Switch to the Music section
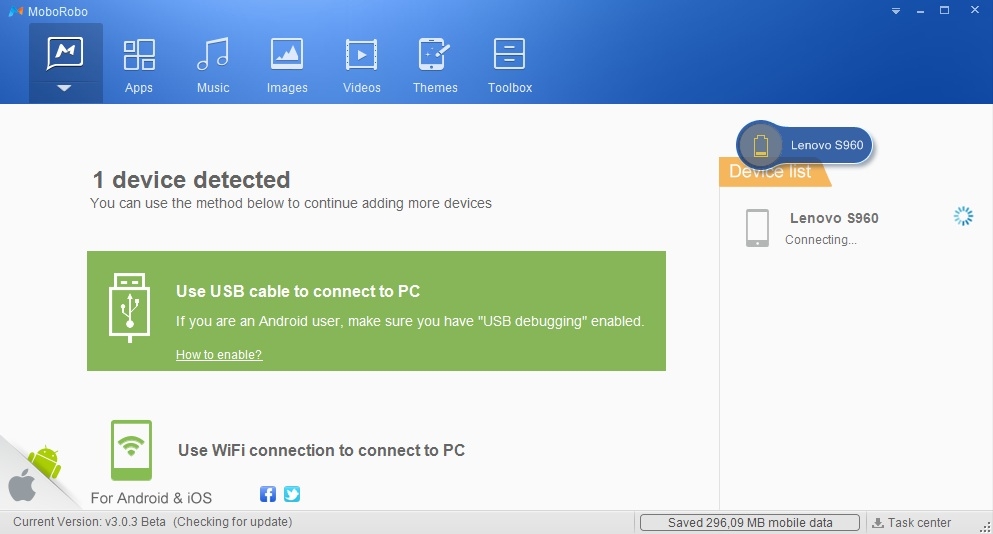The width and height of the screenshot is (993, 534). tap(213, 66)
